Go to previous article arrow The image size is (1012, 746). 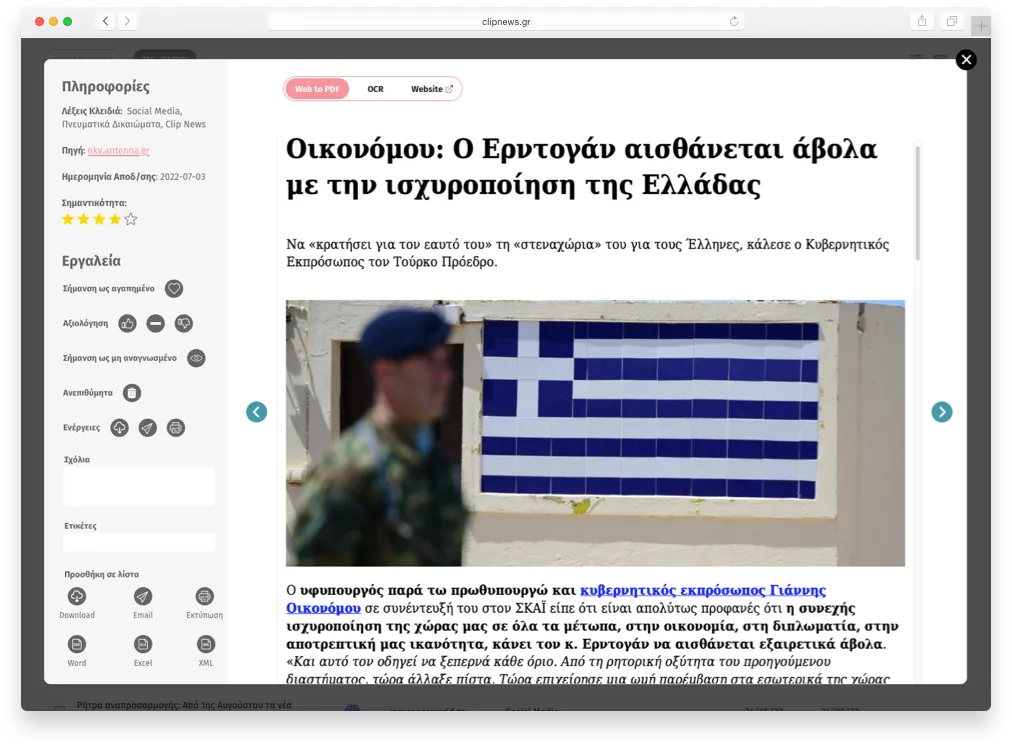point(257,412)
